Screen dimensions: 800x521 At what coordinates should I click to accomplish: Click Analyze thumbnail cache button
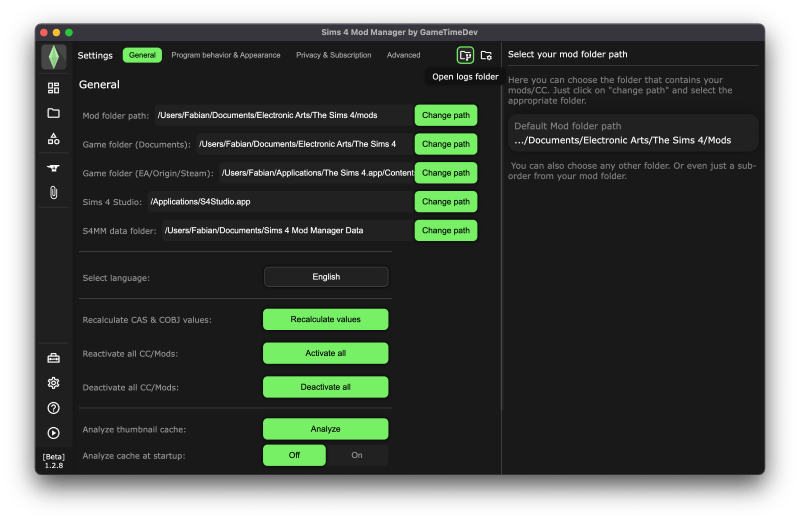point(326,429)
